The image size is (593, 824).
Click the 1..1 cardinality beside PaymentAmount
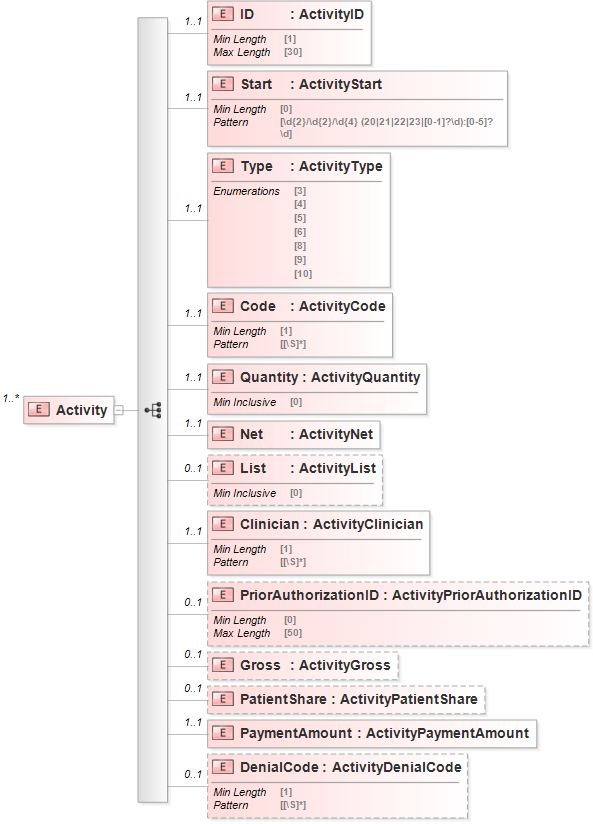coord(193,723)
